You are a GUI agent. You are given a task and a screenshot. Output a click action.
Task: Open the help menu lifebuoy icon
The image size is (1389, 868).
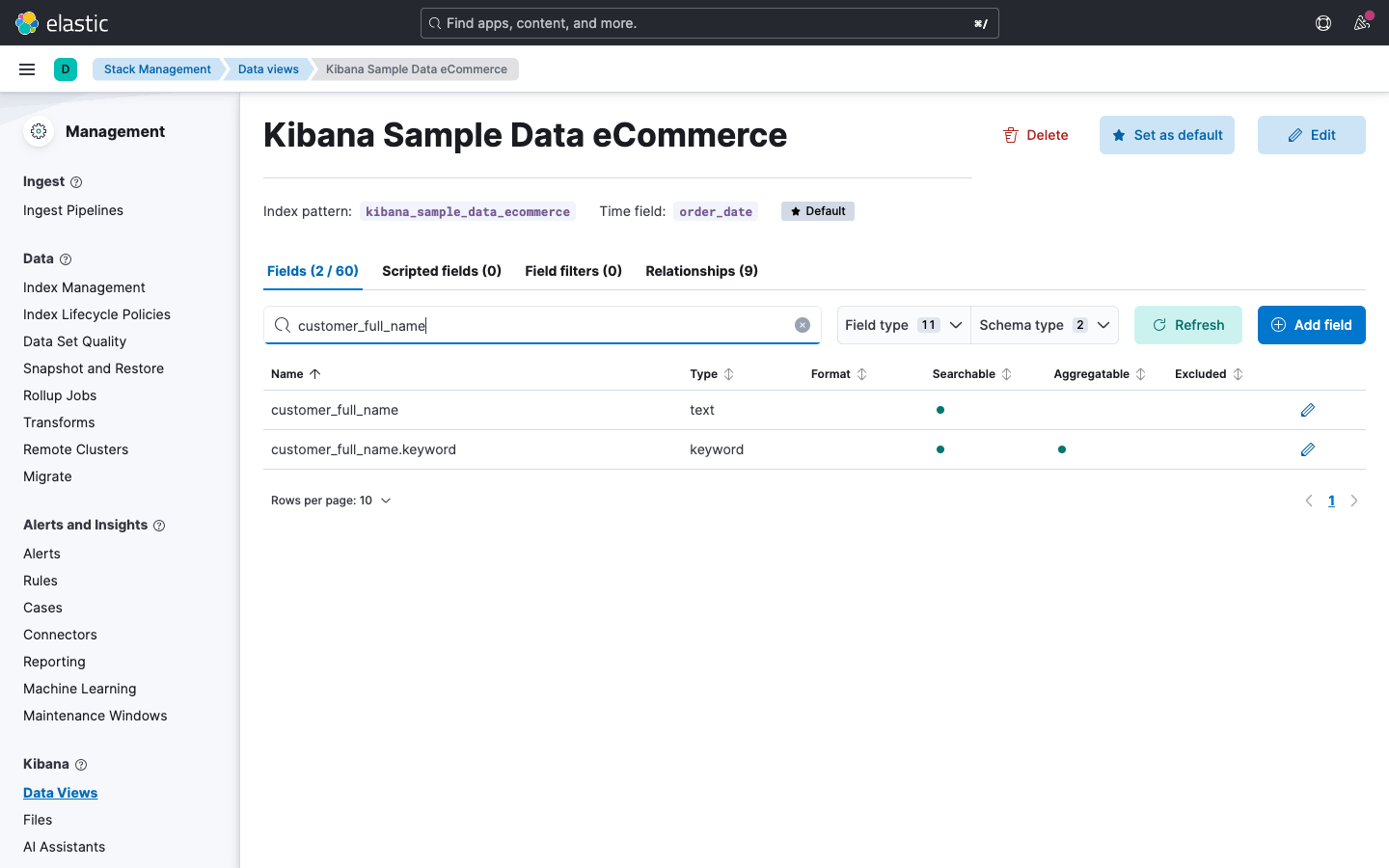coord(1323,23)
